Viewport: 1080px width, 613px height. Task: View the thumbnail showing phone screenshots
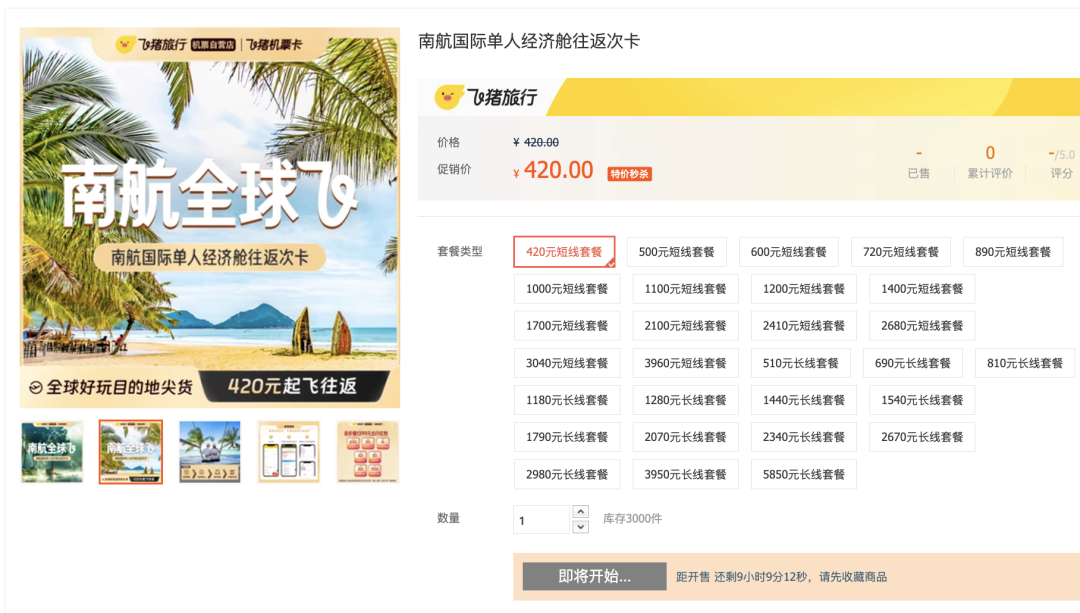[289, 452]
